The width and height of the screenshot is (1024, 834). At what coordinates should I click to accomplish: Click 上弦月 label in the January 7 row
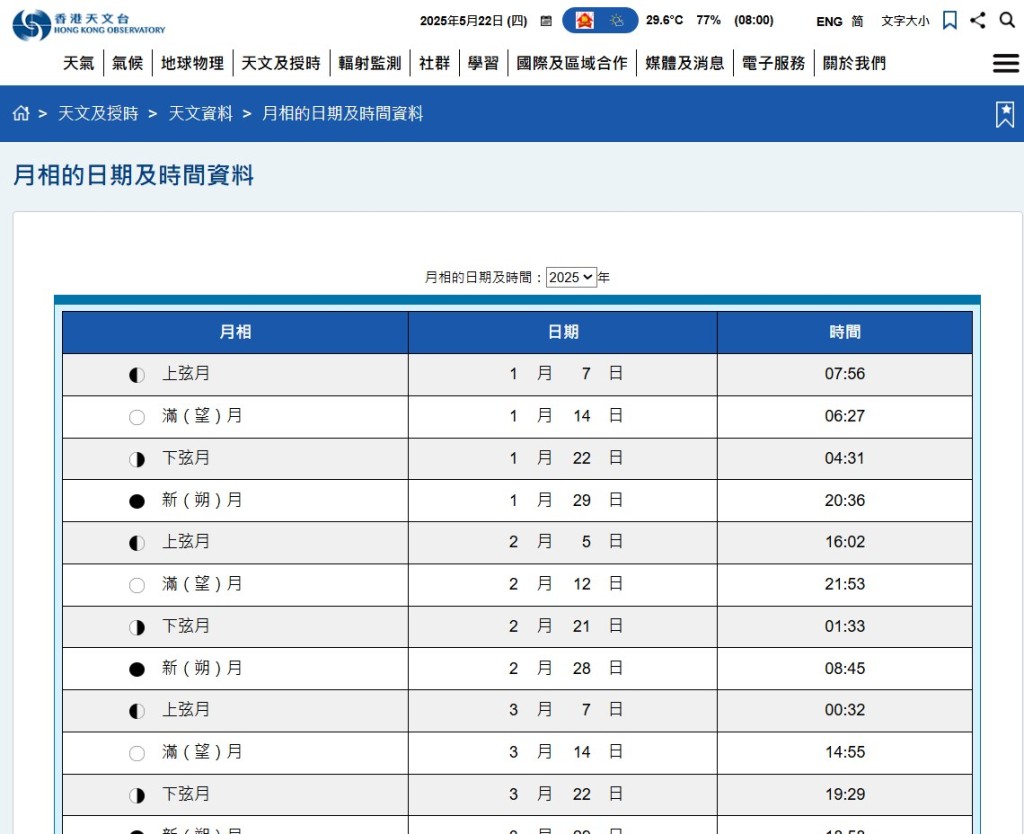(x=186, y=374)
